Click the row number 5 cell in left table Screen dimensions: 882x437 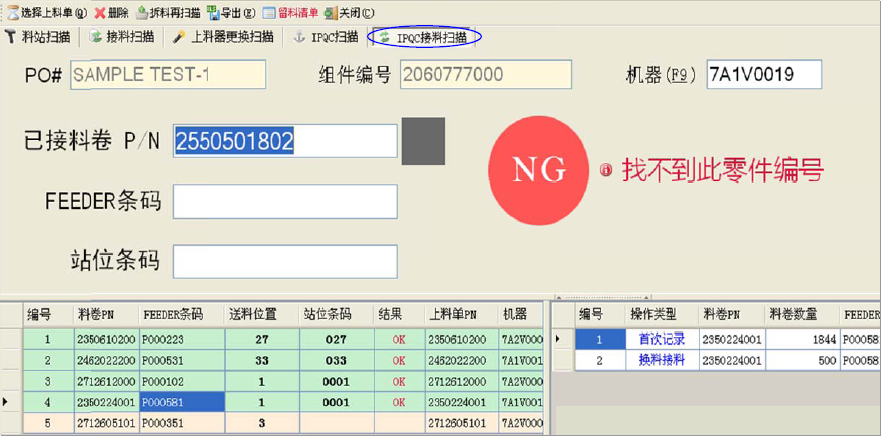pos(48,424)
